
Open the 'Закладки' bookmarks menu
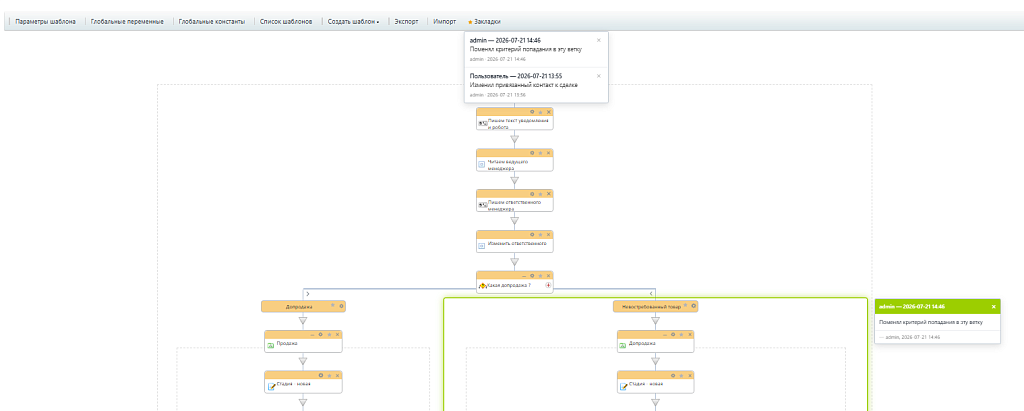484,22
